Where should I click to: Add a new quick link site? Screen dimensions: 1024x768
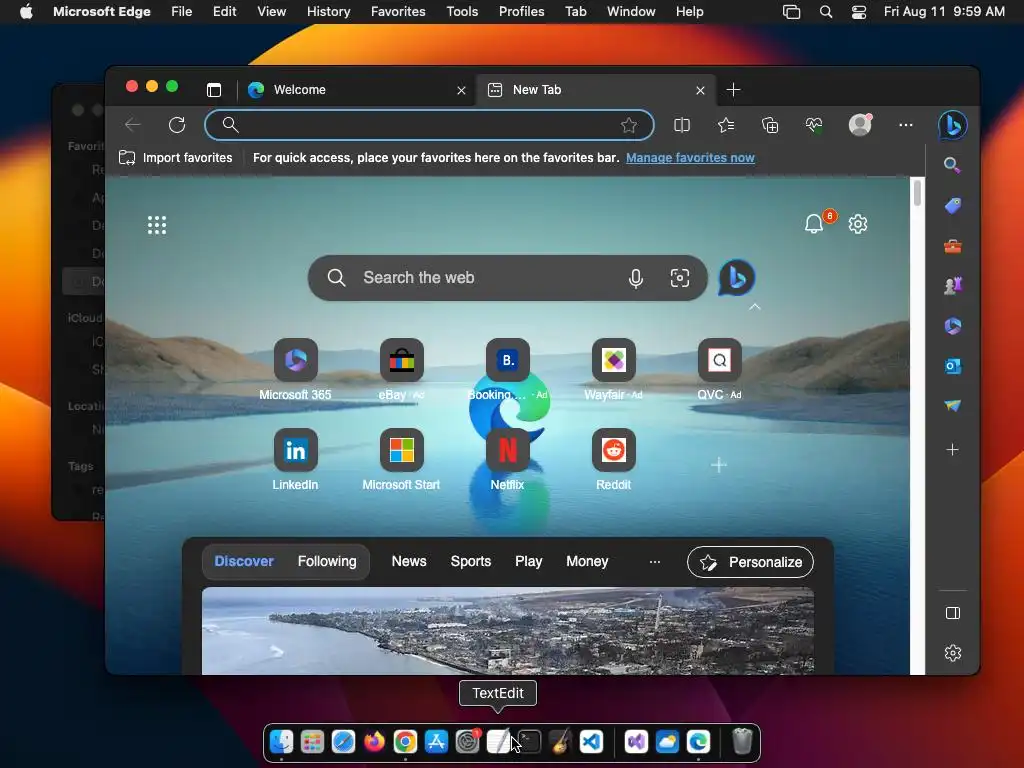click(719, 465)
